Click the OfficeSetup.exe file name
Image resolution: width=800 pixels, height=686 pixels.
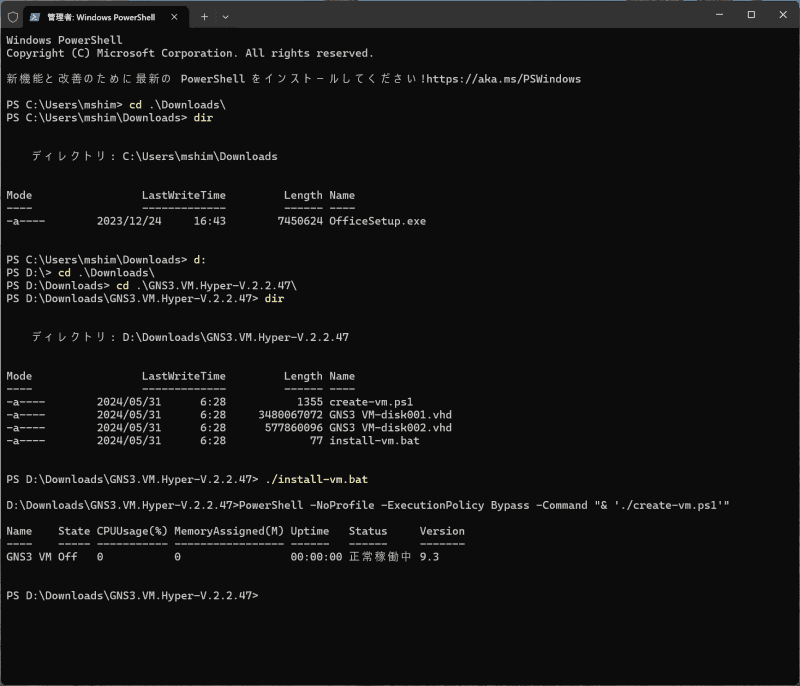click(378, 221)
